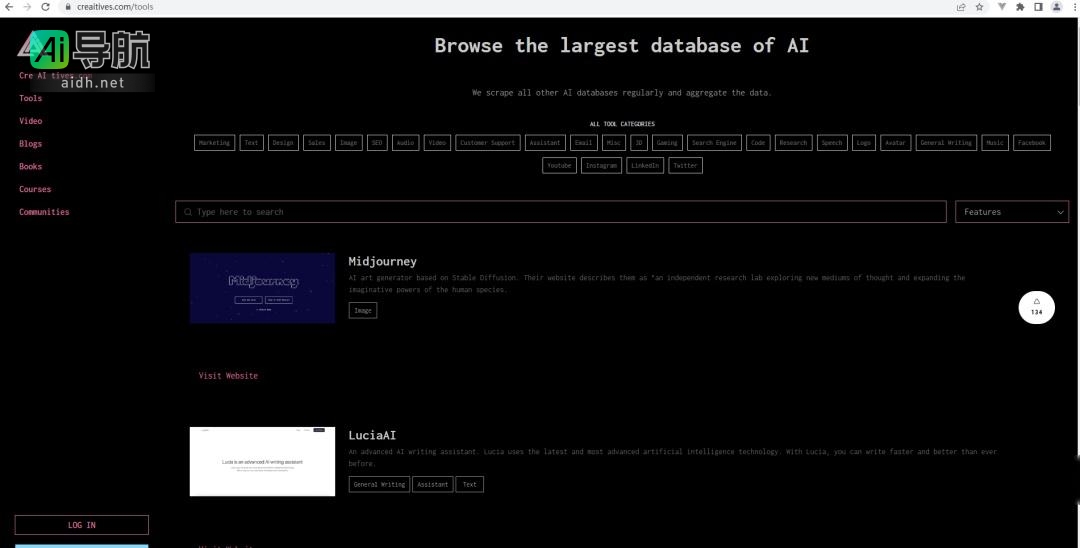
Task: Click the share page icon in address bar
Action: click(961, 7)
